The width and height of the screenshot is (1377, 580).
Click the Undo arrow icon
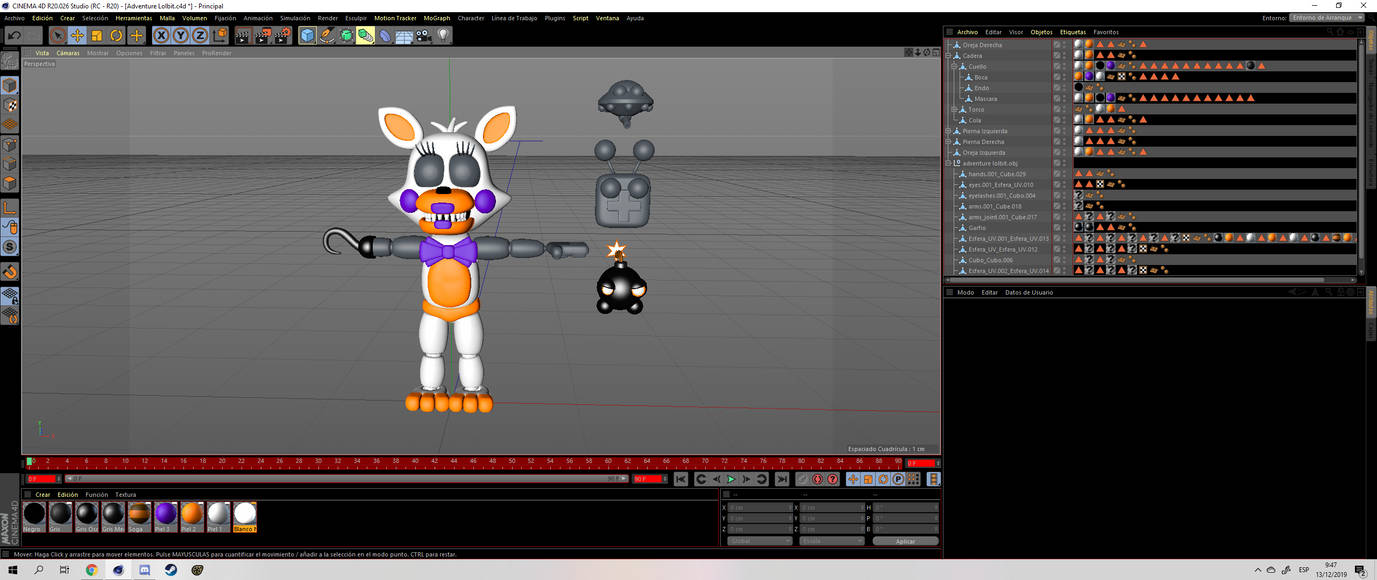(13, 35)
